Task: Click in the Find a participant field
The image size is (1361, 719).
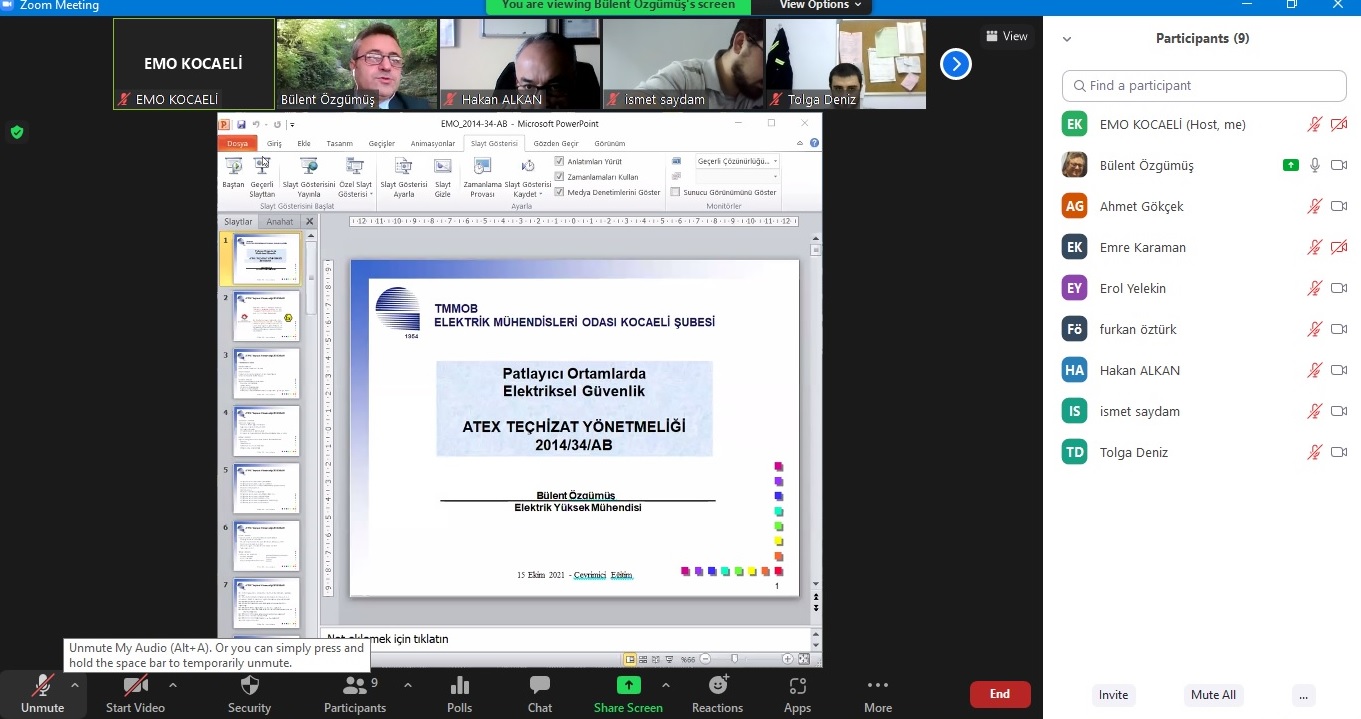Action: point(1204,86)
